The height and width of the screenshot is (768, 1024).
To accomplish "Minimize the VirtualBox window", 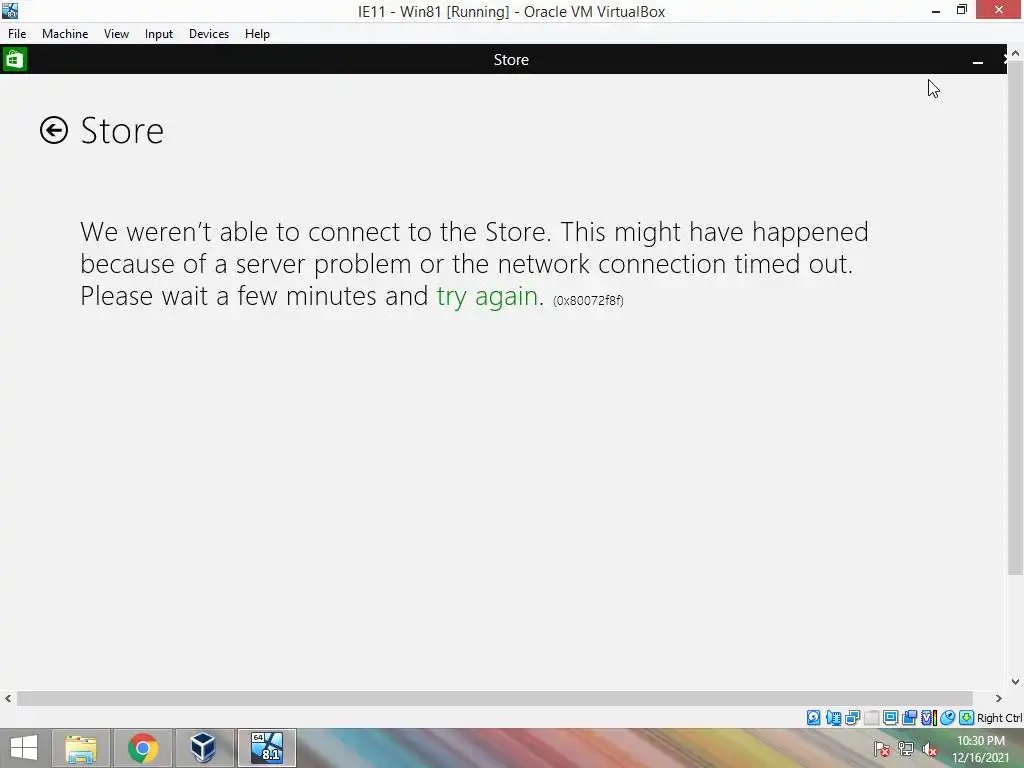I will pyautogui.click(x=936, y=10).
